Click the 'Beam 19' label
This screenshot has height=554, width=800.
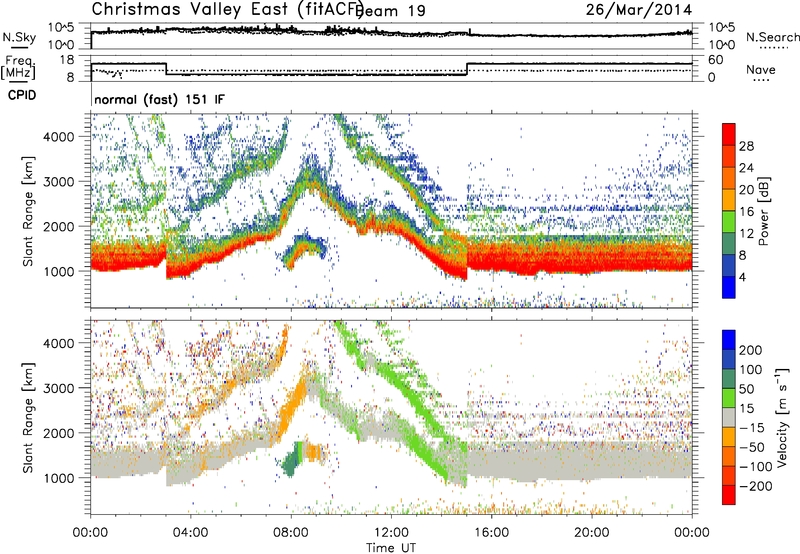(x=392, y=11)
